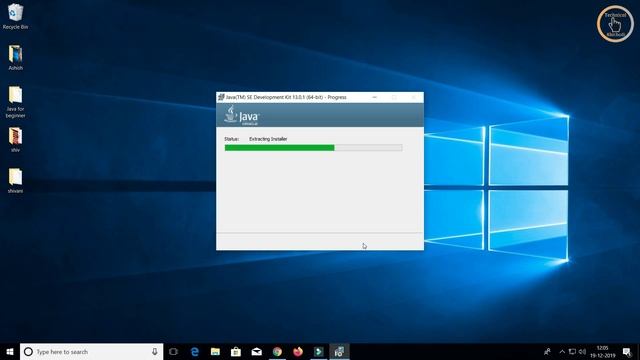The height and width of the screenshot is (360, 640).
Task: Select the Java installer taskbar button
Action: coord(339,351)
